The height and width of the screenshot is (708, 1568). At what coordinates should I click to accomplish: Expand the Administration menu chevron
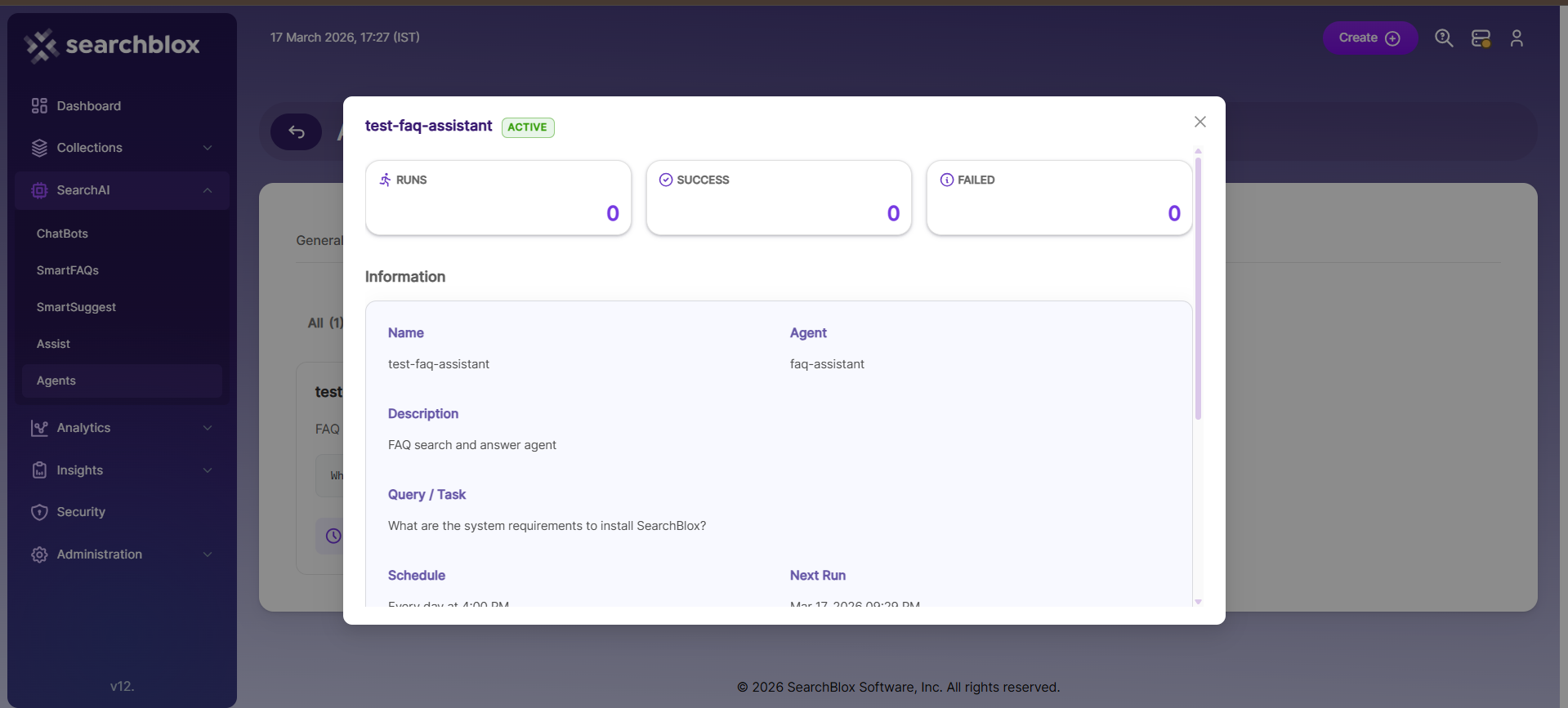pos(208,554)
